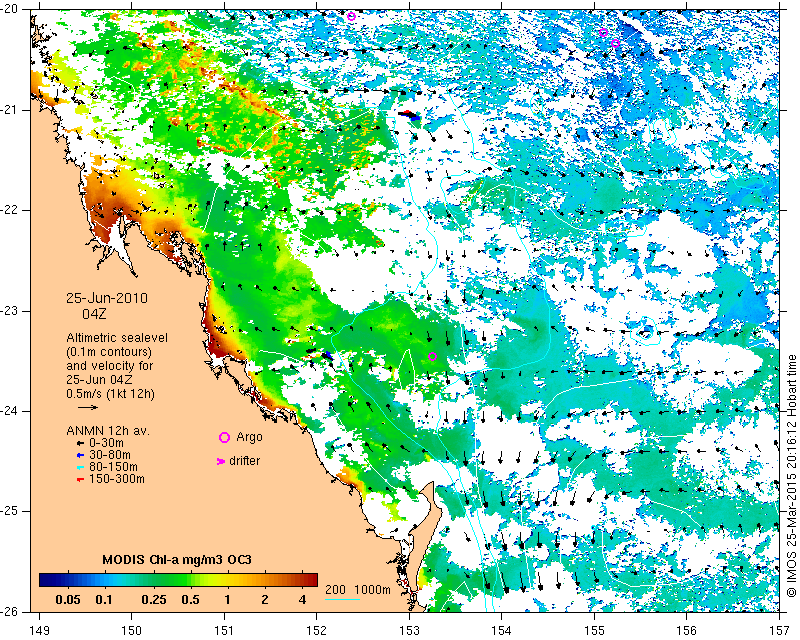Click the red 150-300m arrow legend symbol

(x=80, y=480)
